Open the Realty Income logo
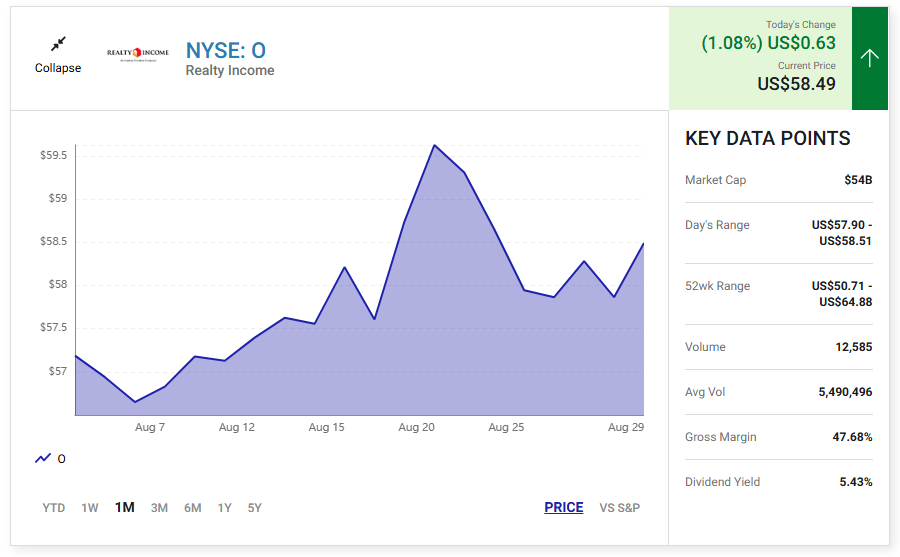The image size is (900, 557). pos(138,54)
